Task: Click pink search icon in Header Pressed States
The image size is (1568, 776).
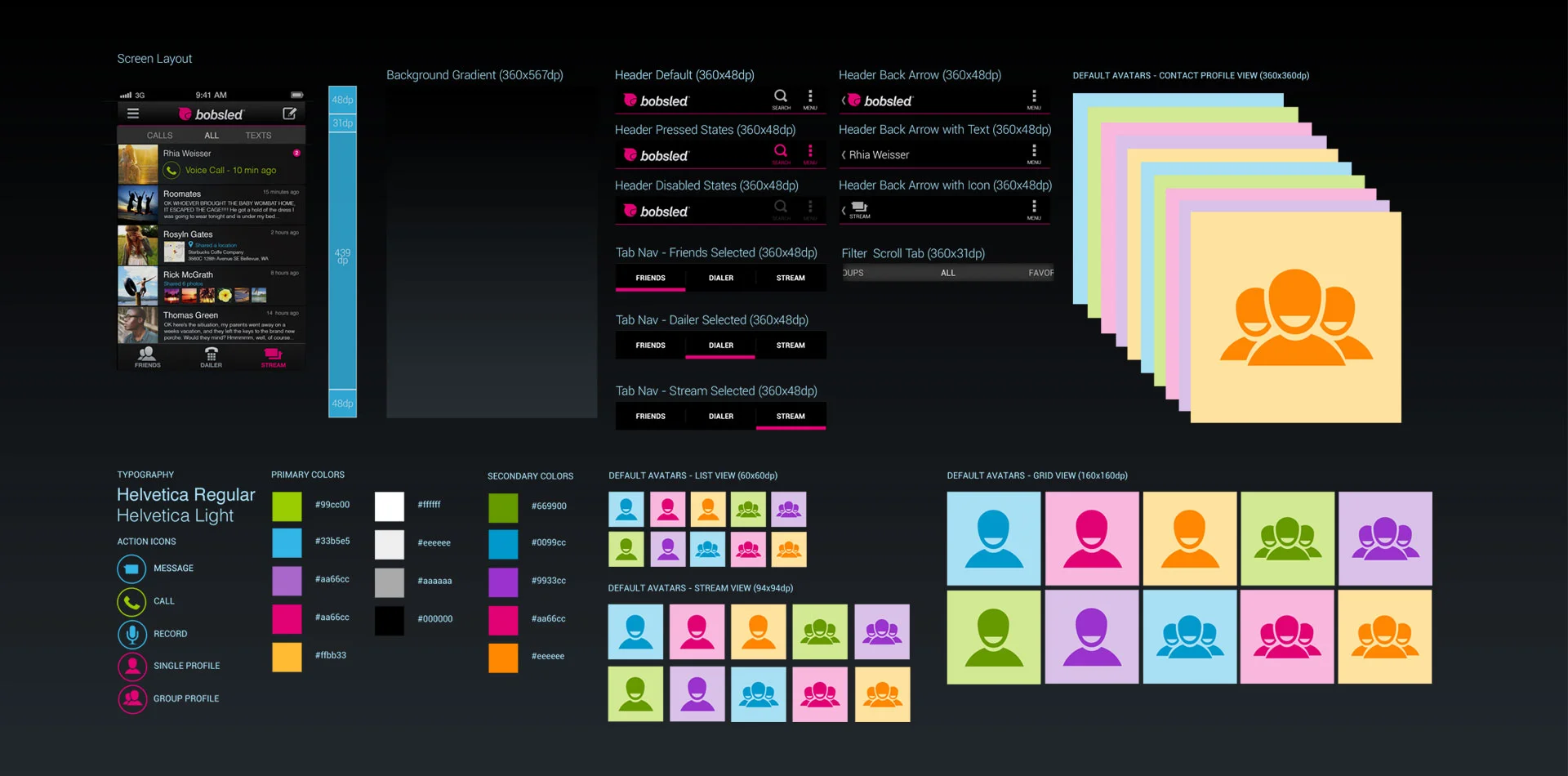Action: pyautogui.click(x=781, y=151)
